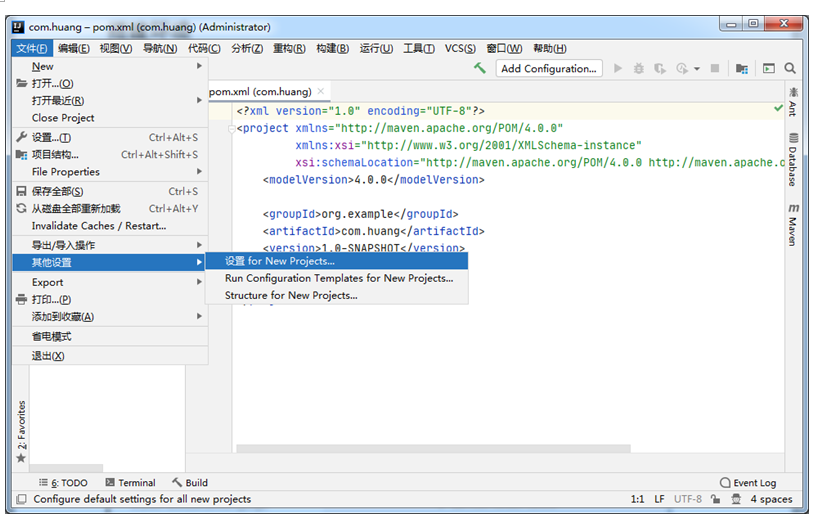Open the Event Log
Viewport: 825px width, 517px height.
[x=748, y=482]
